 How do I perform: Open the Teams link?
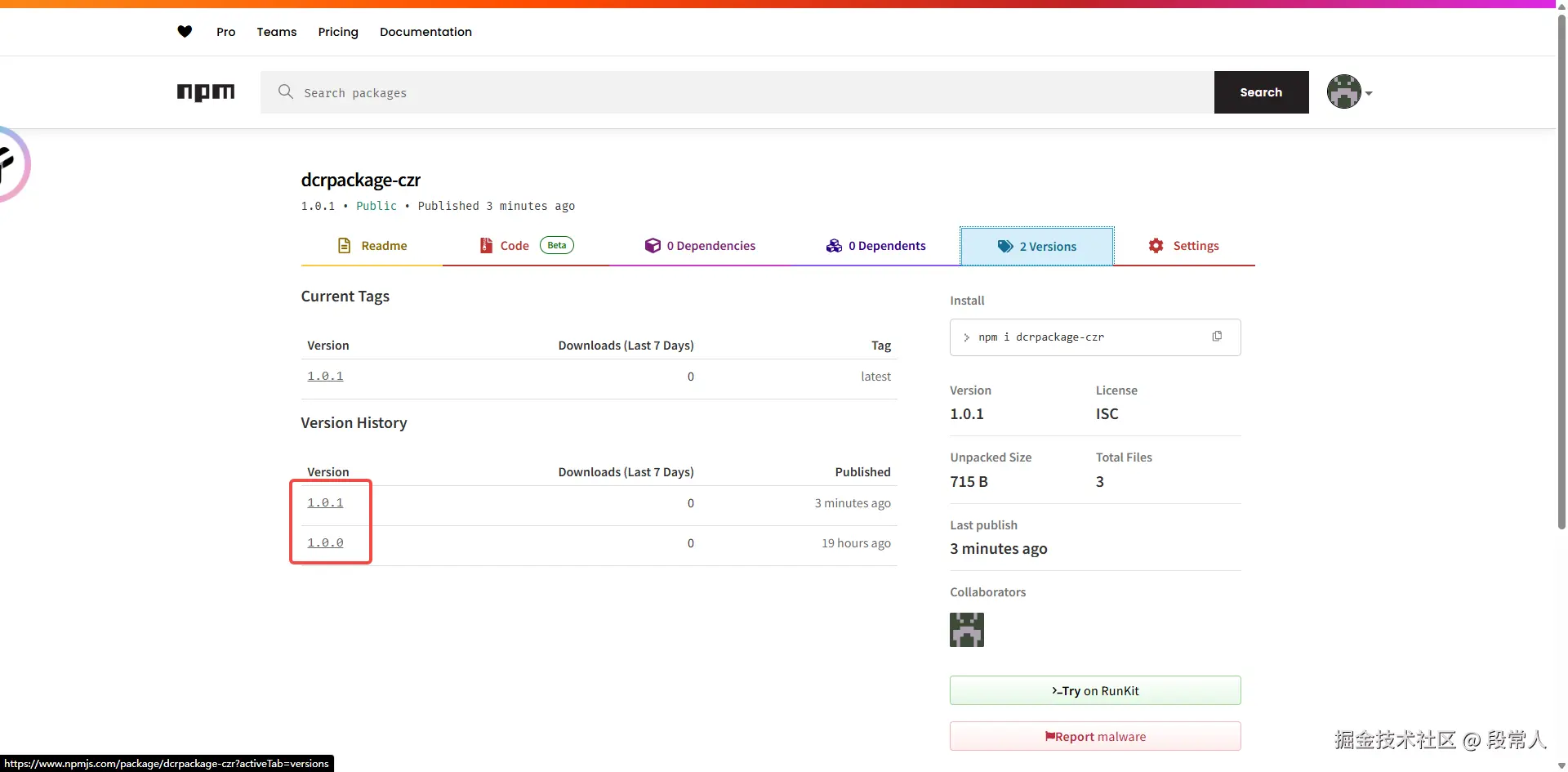pyautogui.click(x=277, y=32)
